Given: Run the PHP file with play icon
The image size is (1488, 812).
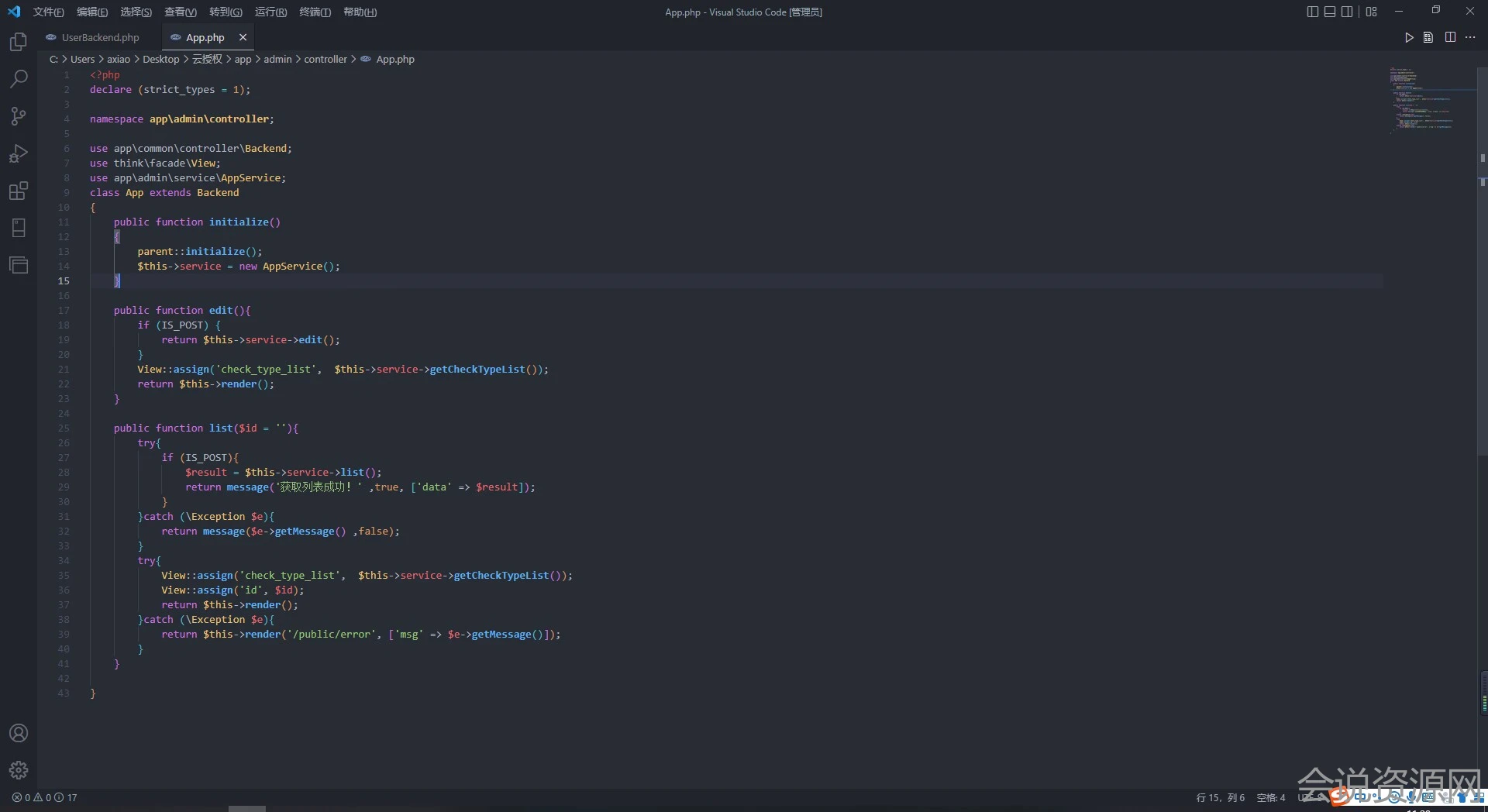Looking at the screenshot, I should point(1409,37).
